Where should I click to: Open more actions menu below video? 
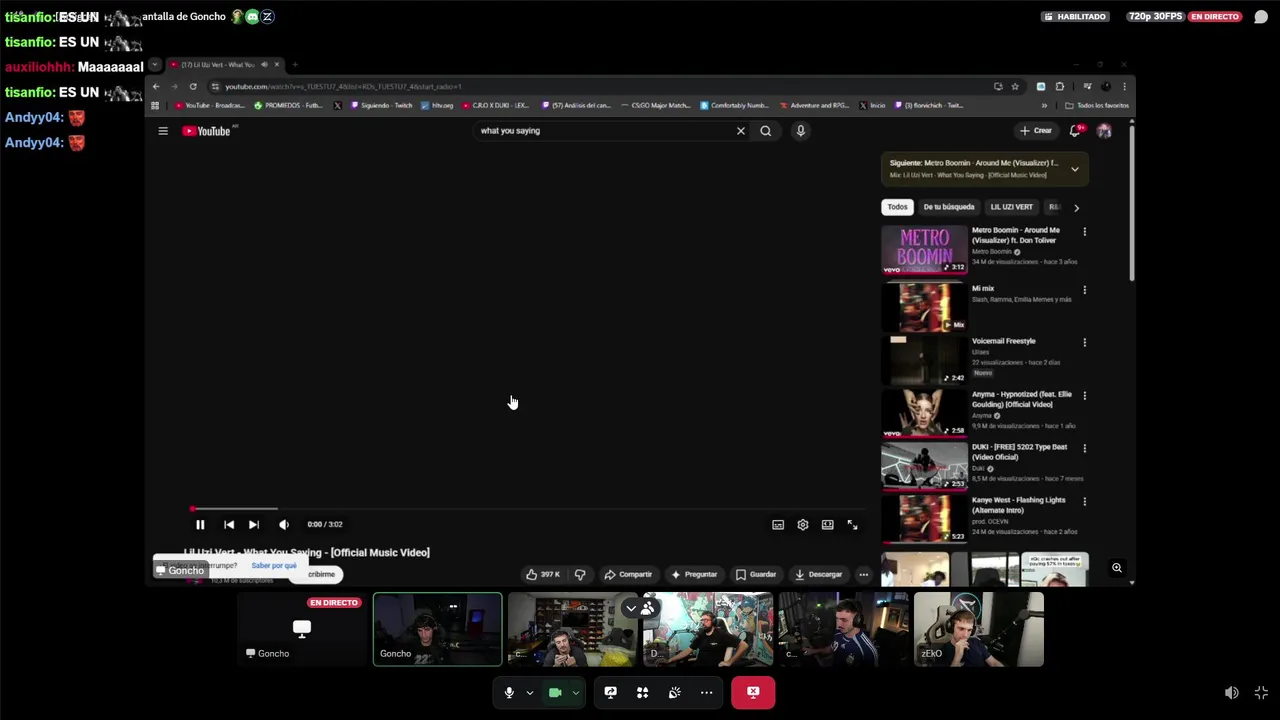864,574
